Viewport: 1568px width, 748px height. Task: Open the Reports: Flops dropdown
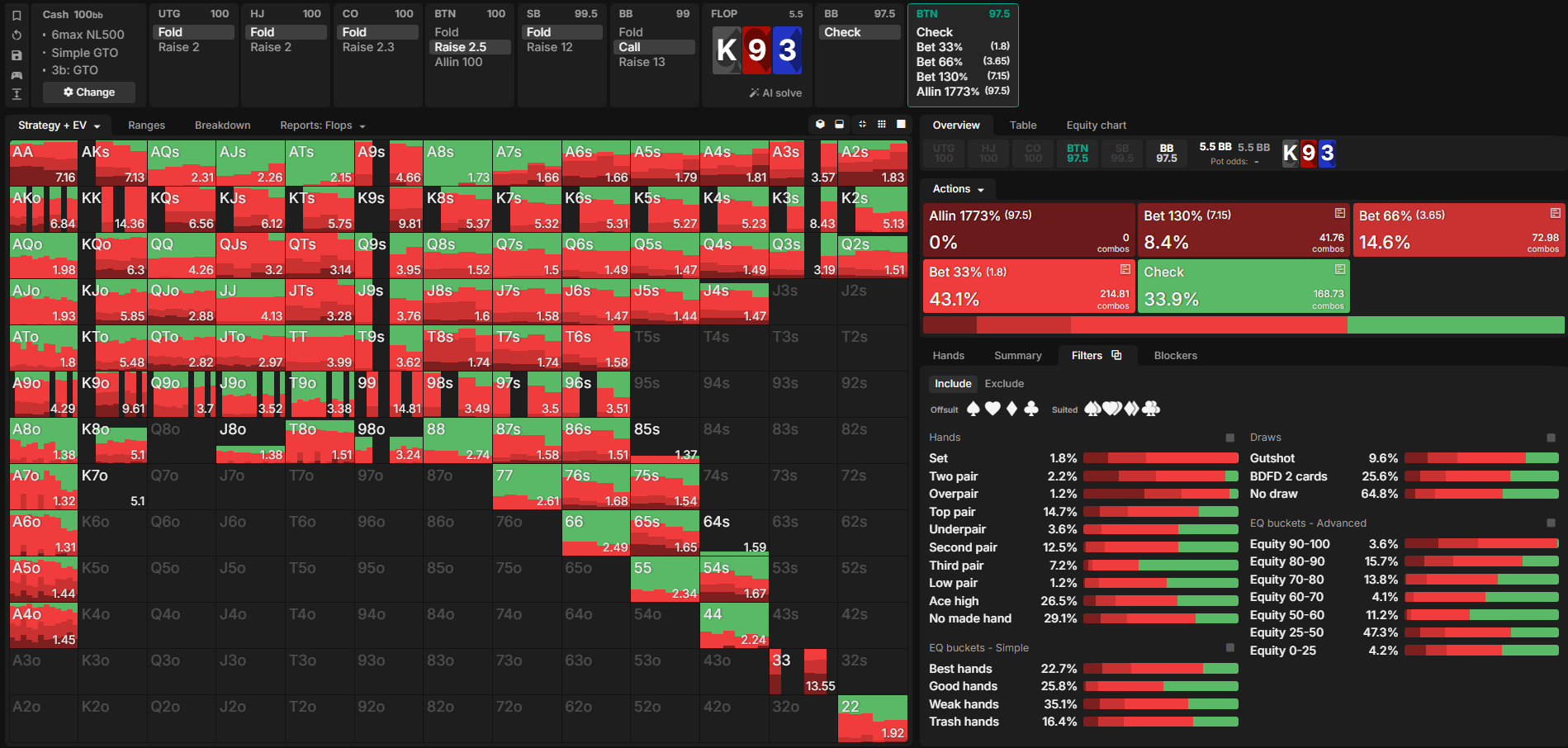pyautogui.click(x=322, y=125)
